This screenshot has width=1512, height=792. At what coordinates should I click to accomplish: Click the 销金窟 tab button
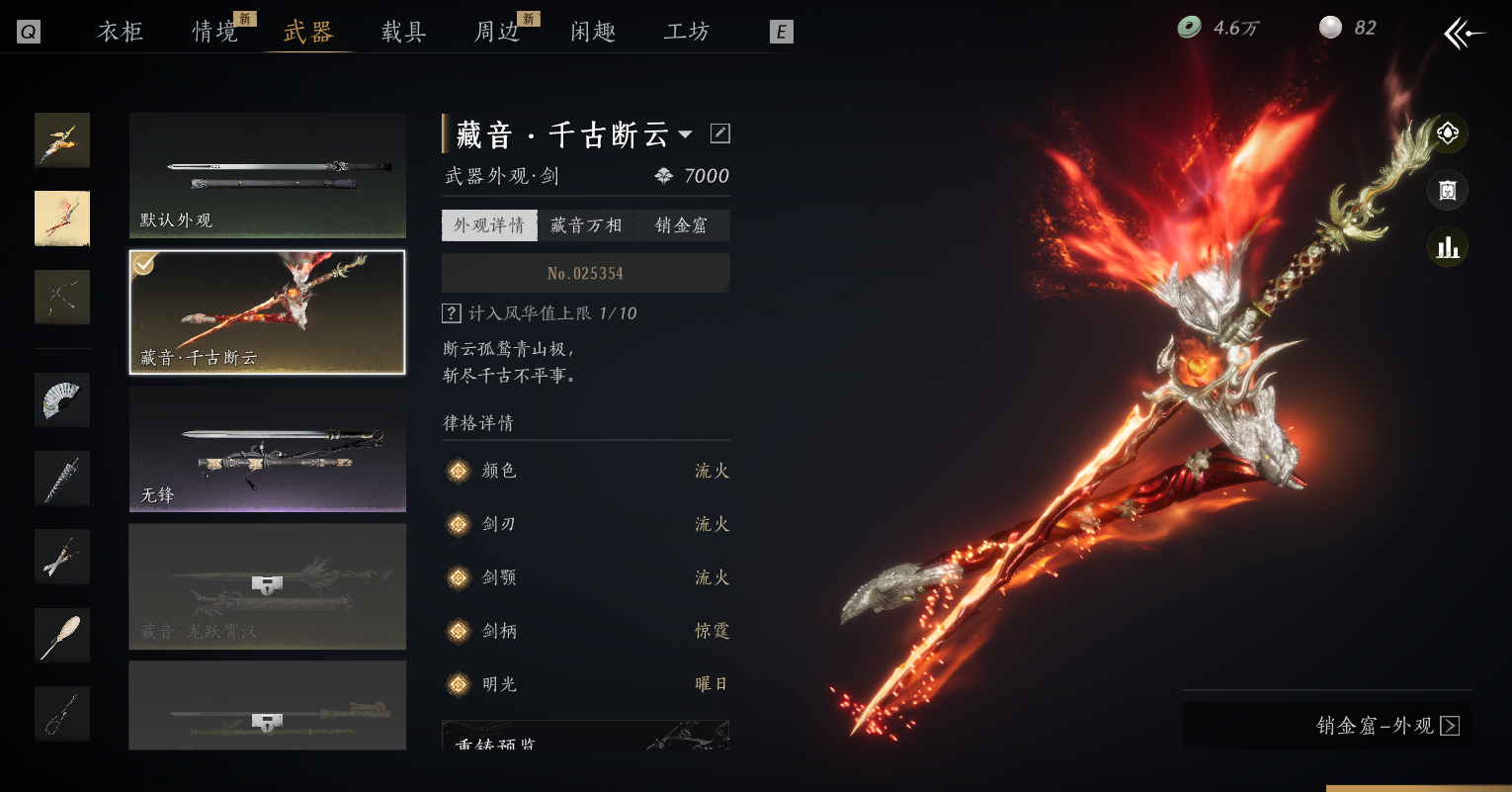682,225
